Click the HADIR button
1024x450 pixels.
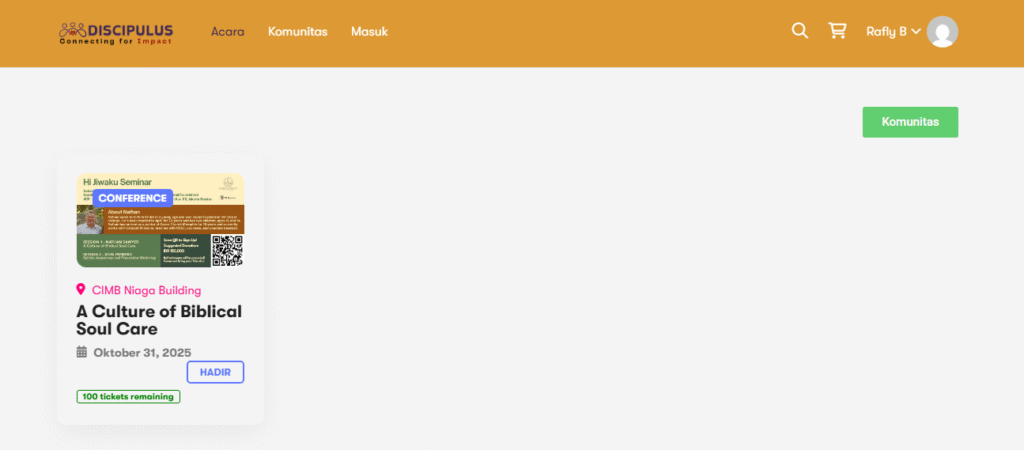click(x=216, y=372)
